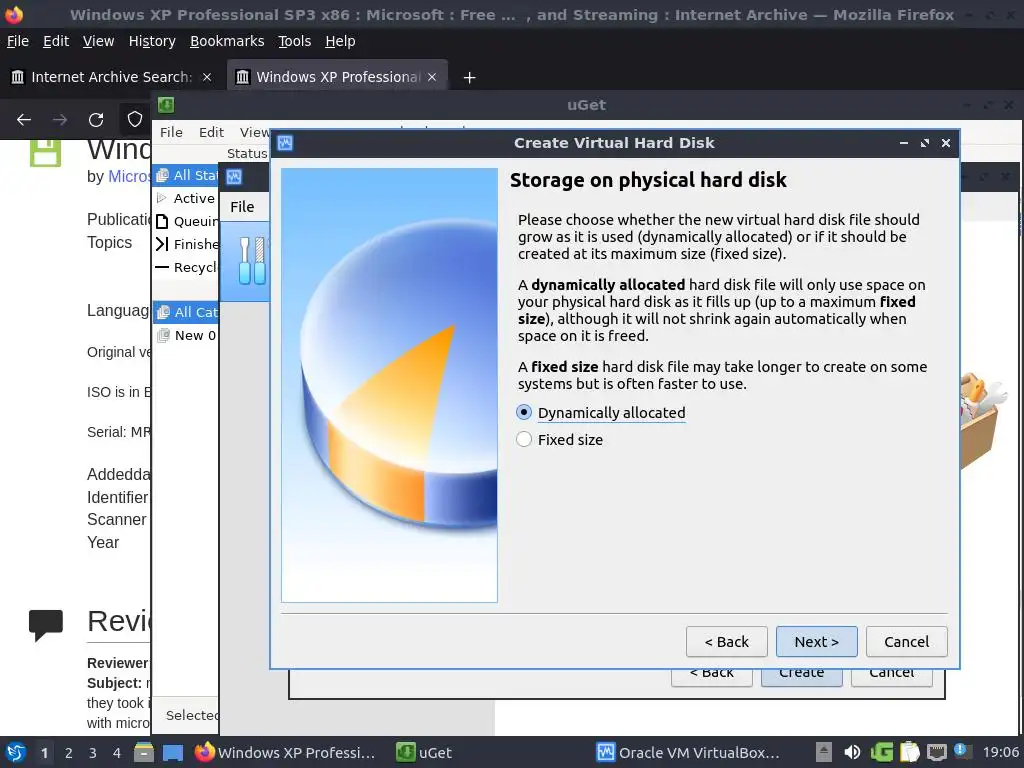Select Active status in uGet sidebar
1024x768 pixels.
186,198
